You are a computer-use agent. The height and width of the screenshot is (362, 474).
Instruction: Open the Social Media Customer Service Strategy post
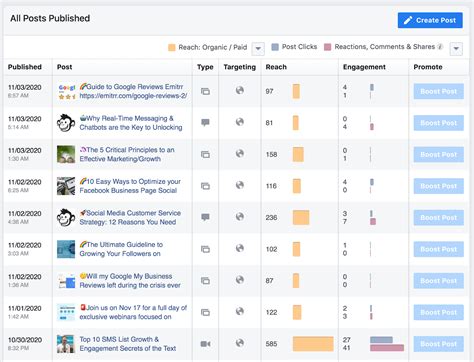click(x=130, y=217)
